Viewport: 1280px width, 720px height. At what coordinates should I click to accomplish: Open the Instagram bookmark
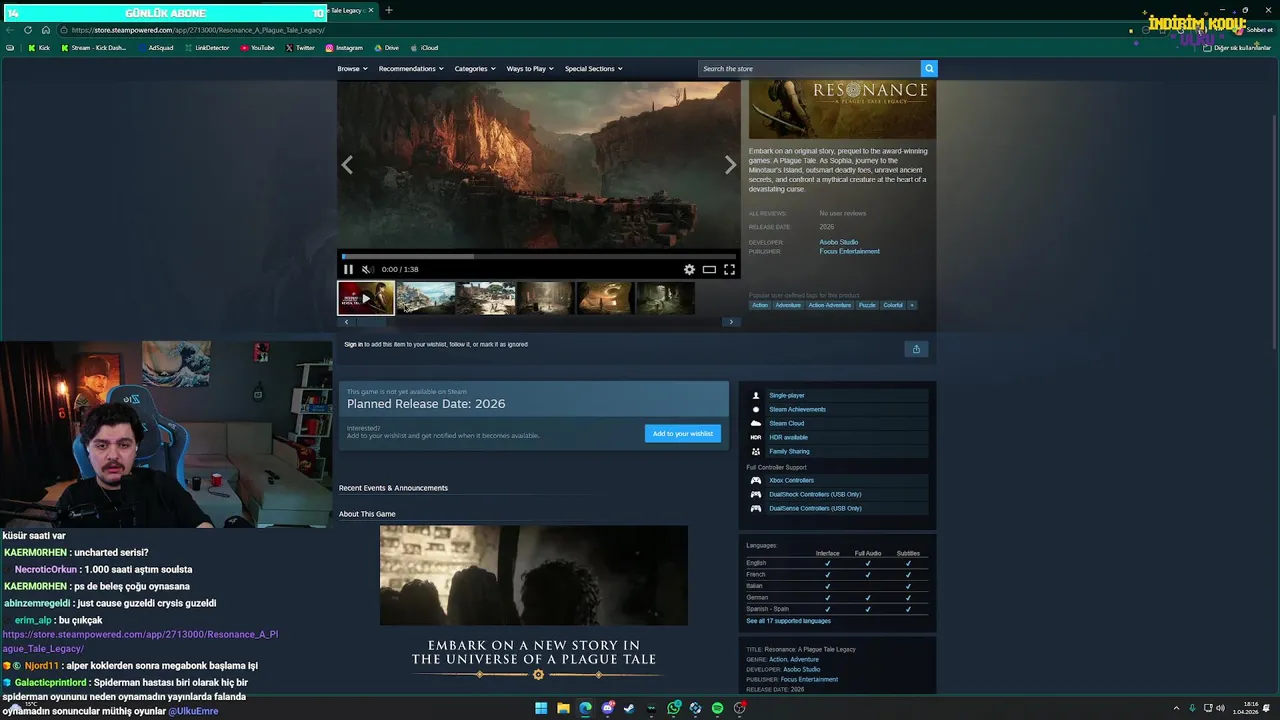click(344, 48)
